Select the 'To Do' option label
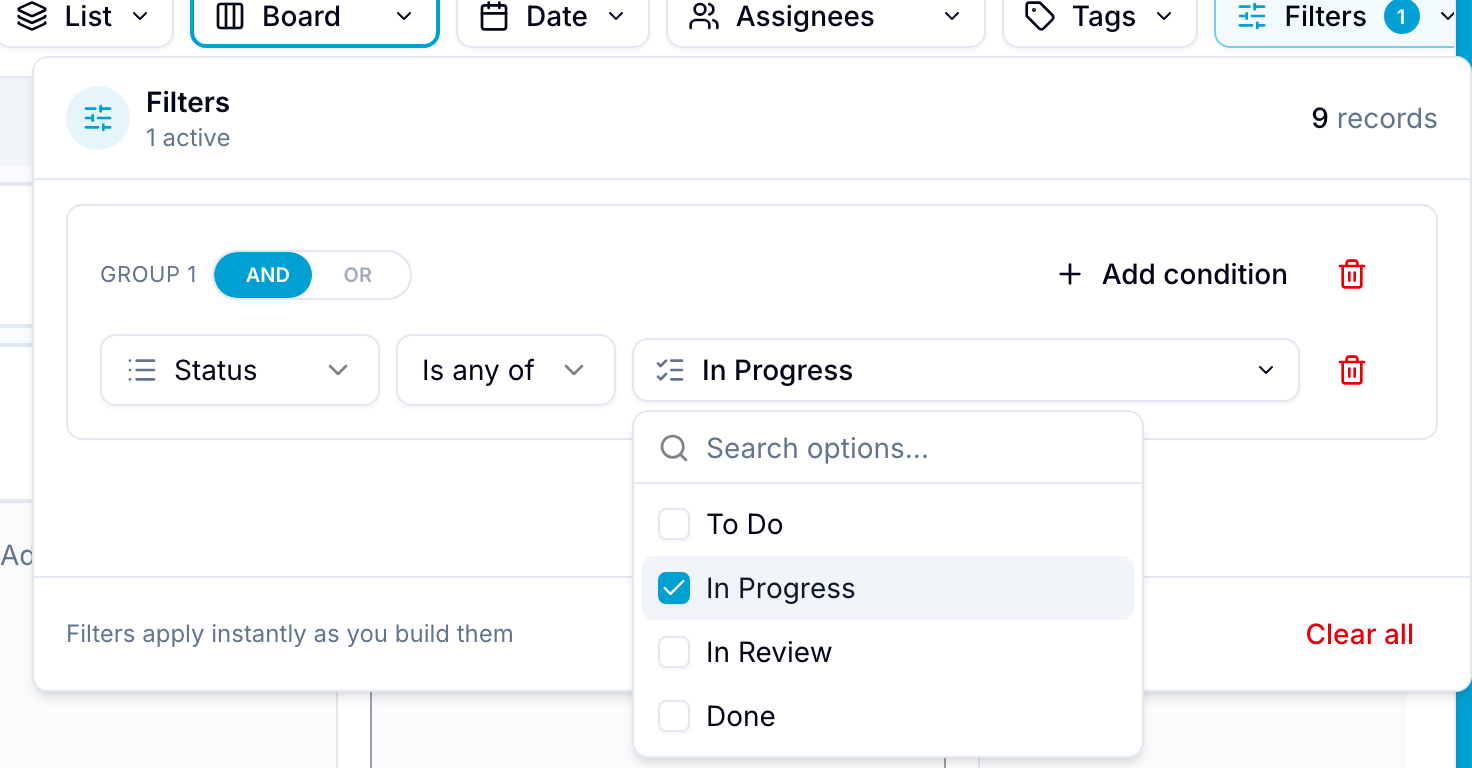Image resolution: width=1472 pixels, height=768 pixels. [745, 524]
